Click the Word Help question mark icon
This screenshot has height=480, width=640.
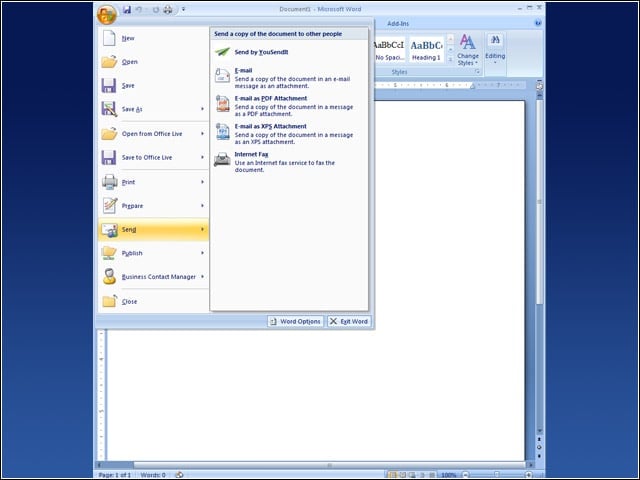point(538,23)
